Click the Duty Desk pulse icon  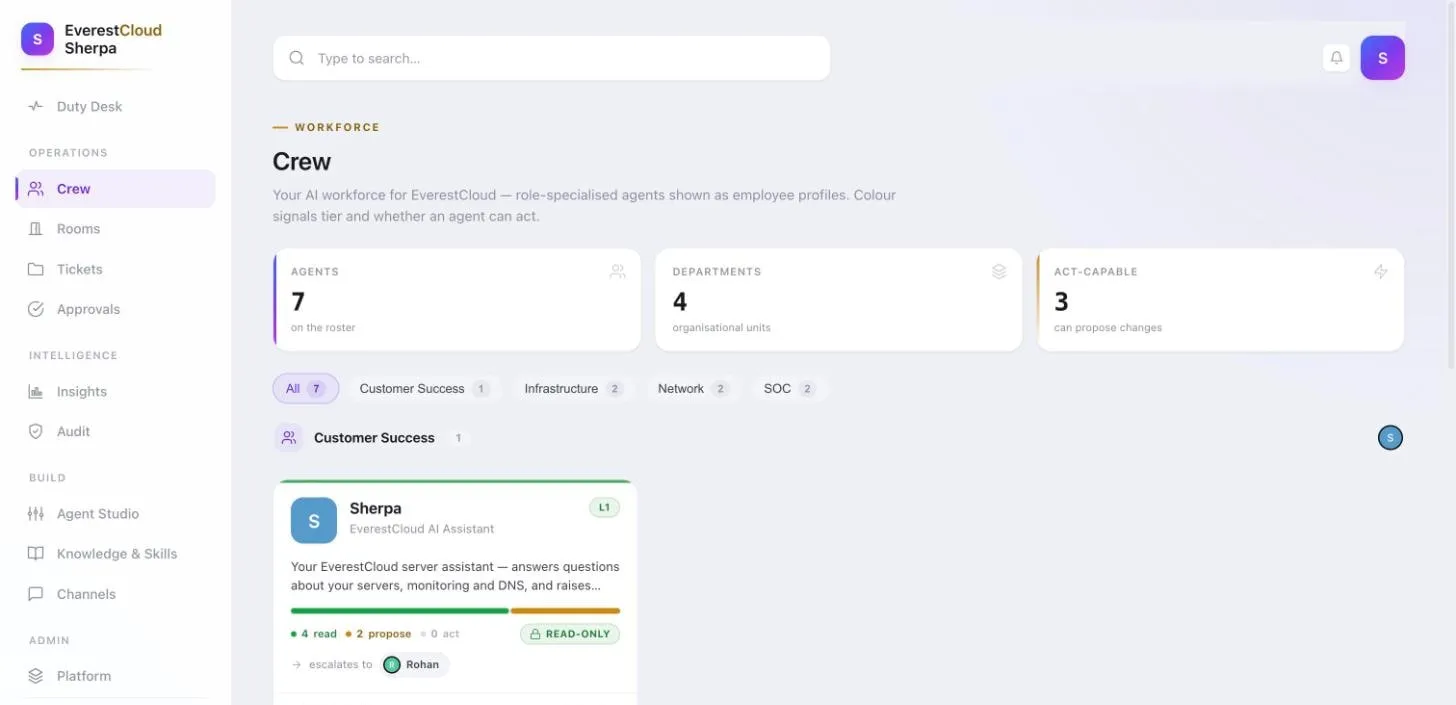point(36,106)
